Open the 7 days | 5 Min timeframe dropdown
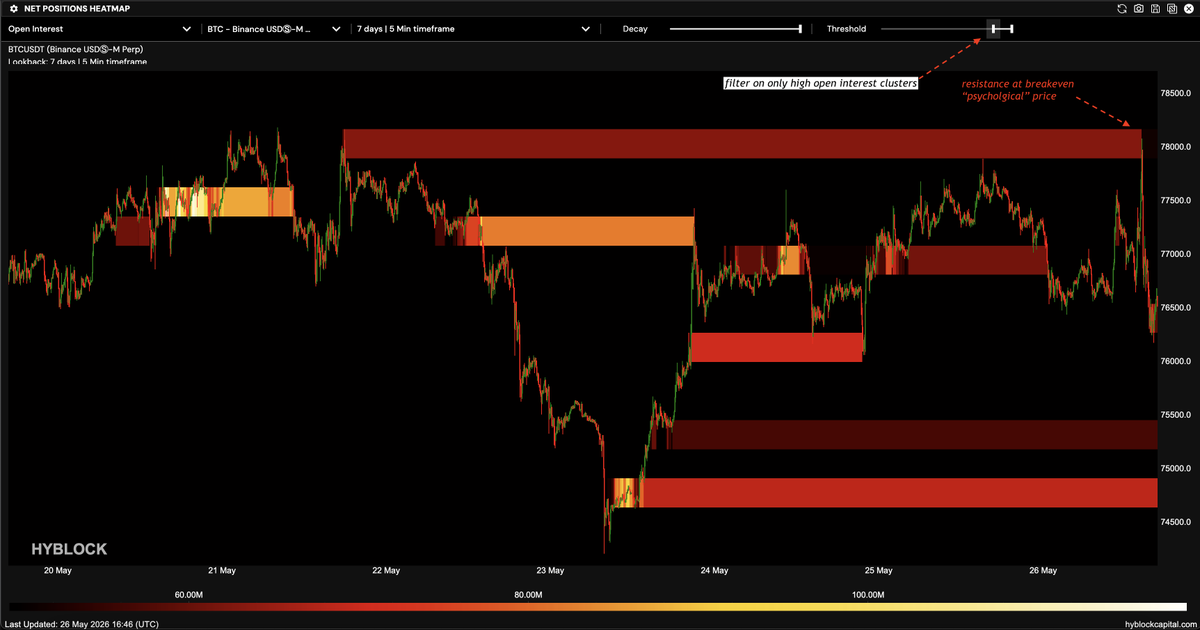 point(473,29)
